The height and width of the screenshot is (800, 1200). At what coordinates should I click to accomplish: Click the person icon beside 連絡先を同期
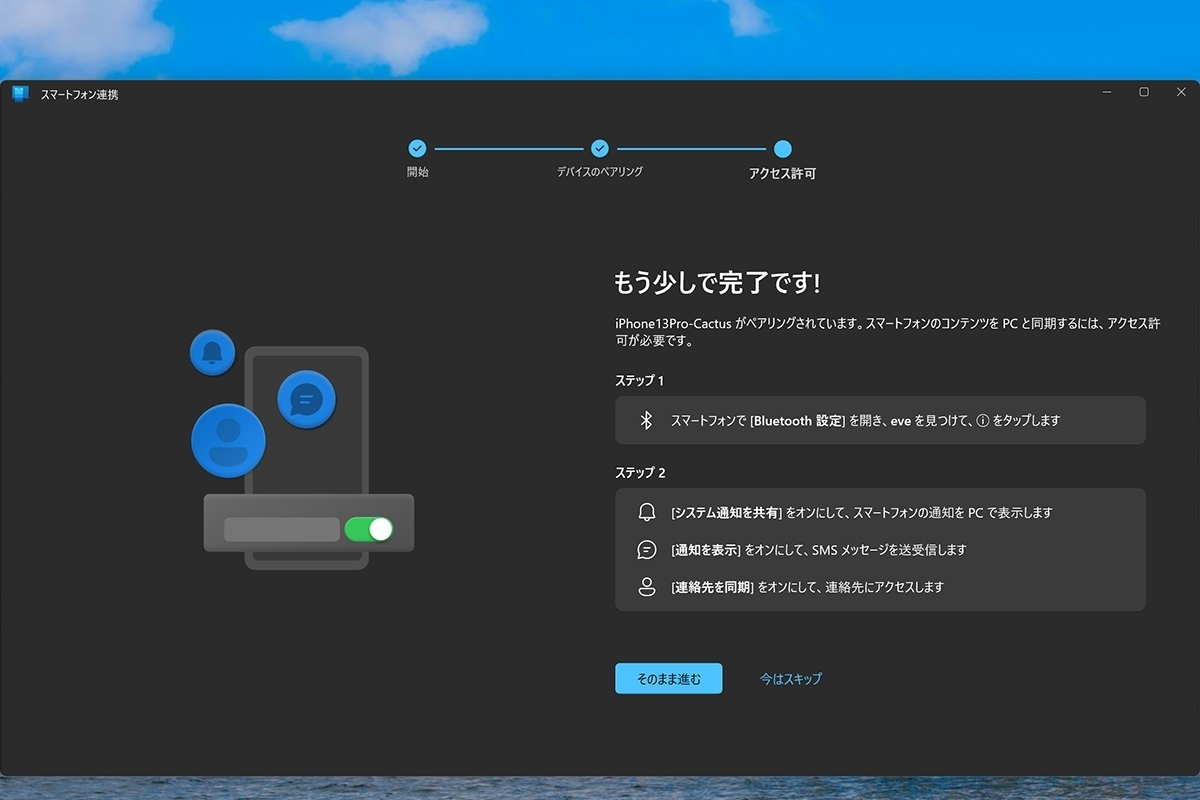[646, 587]
